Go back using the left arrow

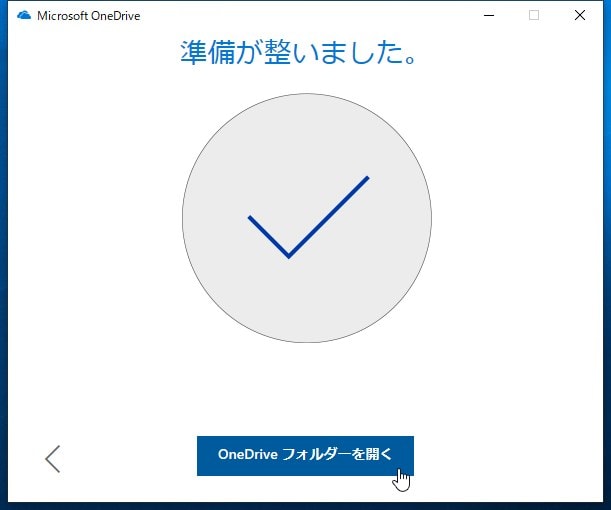point(53,459)
